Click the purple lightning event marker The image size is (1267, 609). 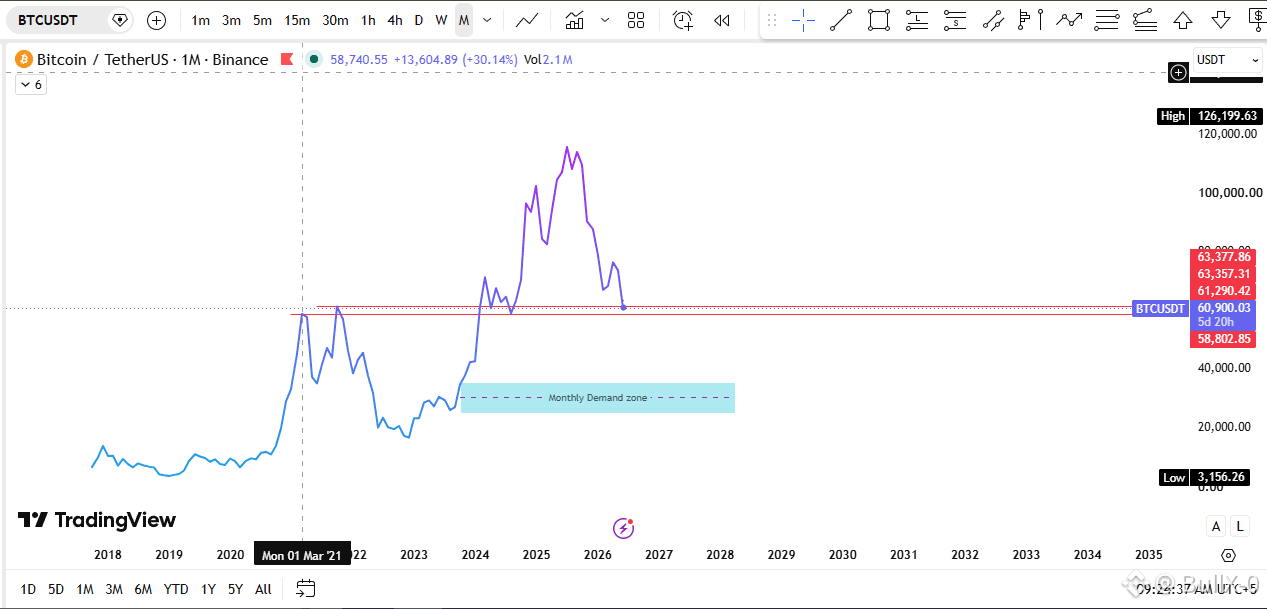624,528
